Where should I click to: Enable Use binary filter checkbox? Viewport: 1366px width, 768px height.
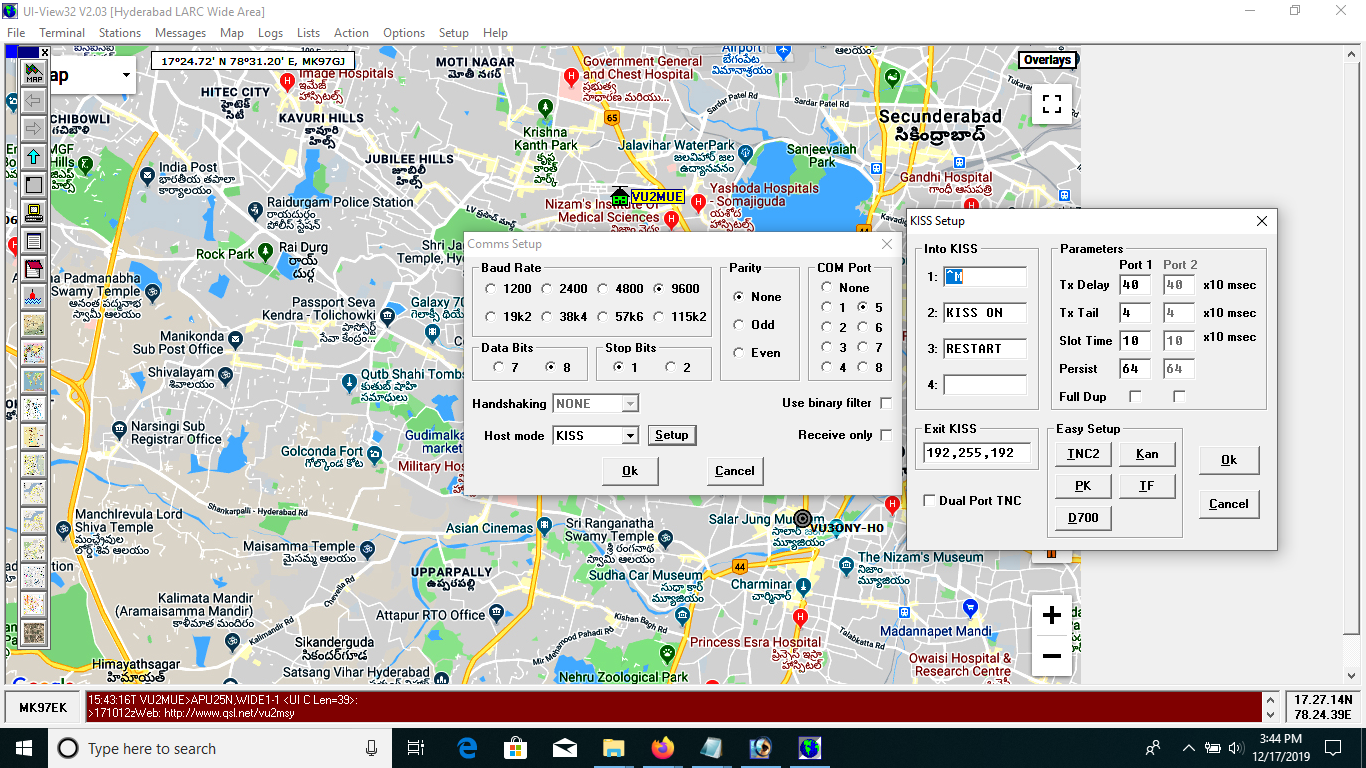click(x=886, y=403)
